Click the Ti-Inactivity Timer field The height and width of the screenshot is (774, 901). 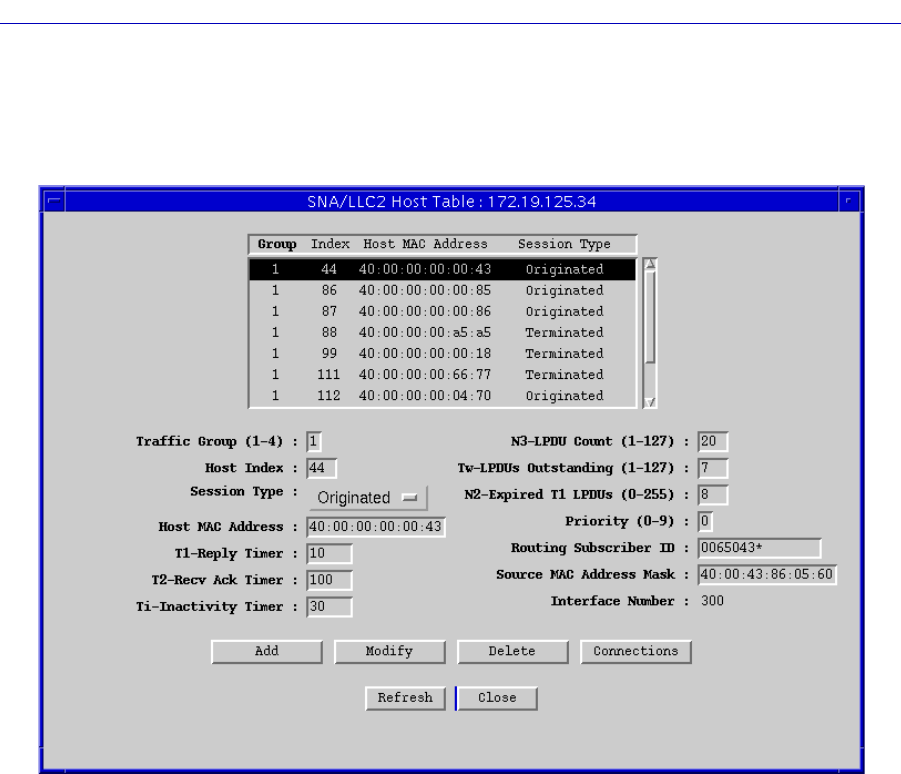[329, 607]
